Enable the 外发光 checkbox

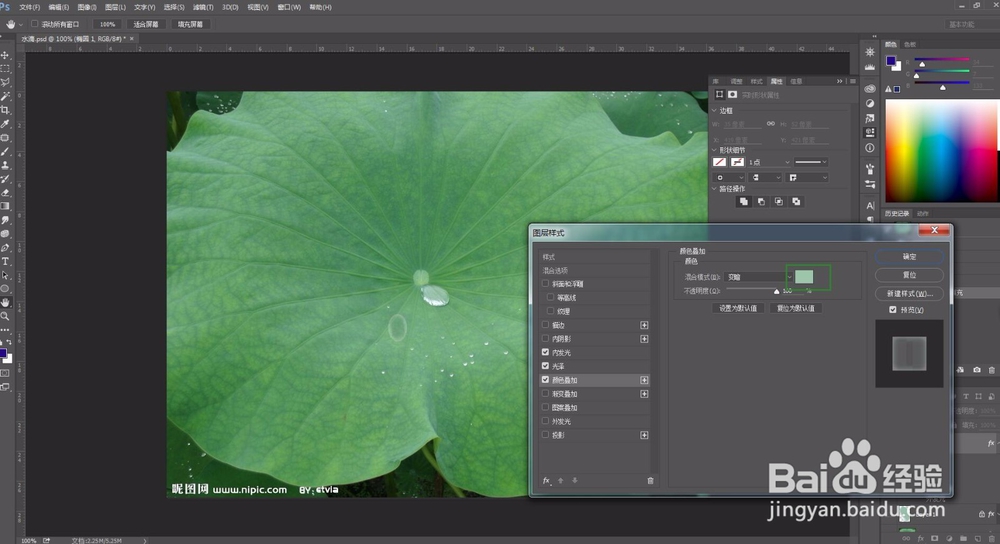[x=545, y=421]
